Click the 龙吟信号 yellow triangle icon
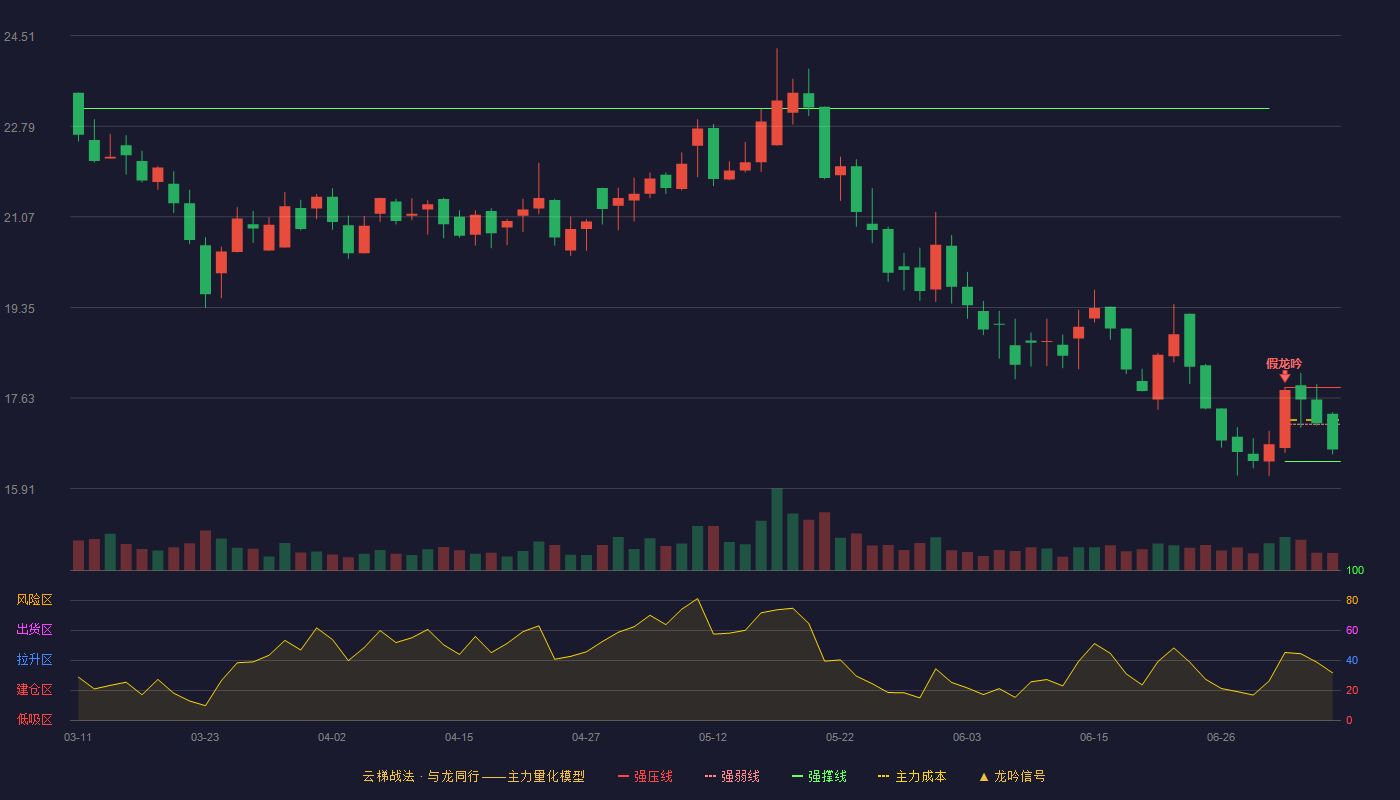 (984, 776)
